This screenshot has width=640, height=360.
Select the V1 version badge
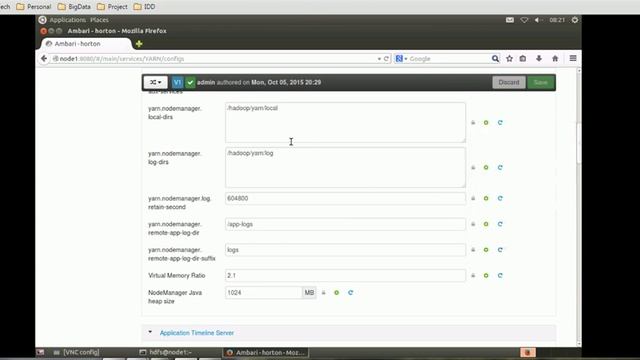(177, 82)
